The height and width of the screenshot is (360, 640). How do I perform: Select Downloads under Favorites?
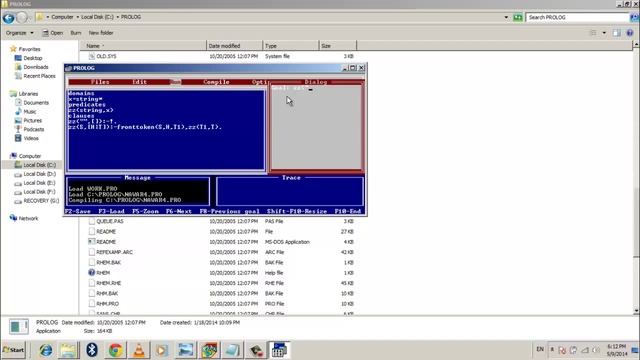[x=36, y=67]
